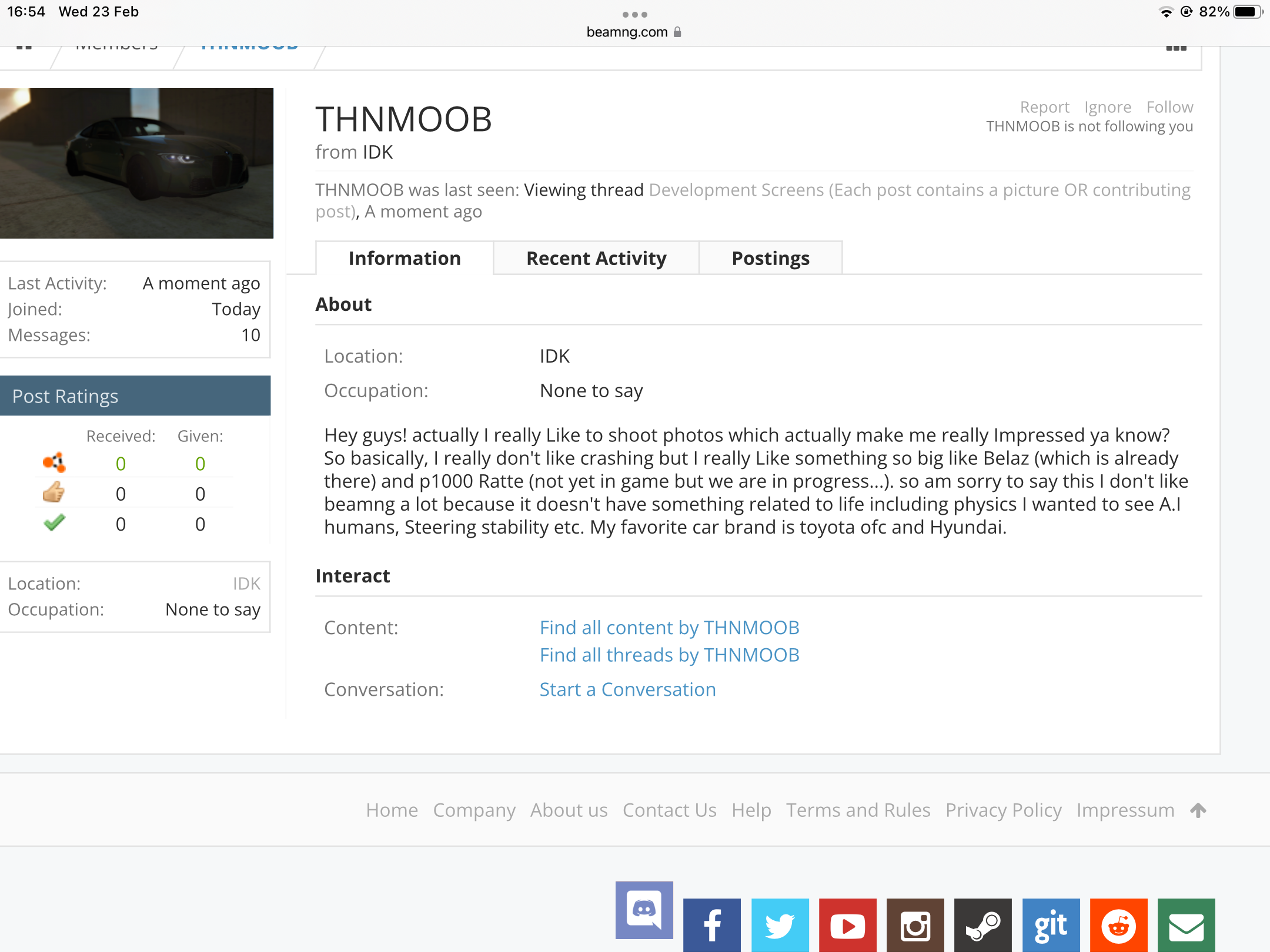Viewport: 1270px width, 952px height.
Task: Open the email envelope icon
Action: (x=1186, y=925)
